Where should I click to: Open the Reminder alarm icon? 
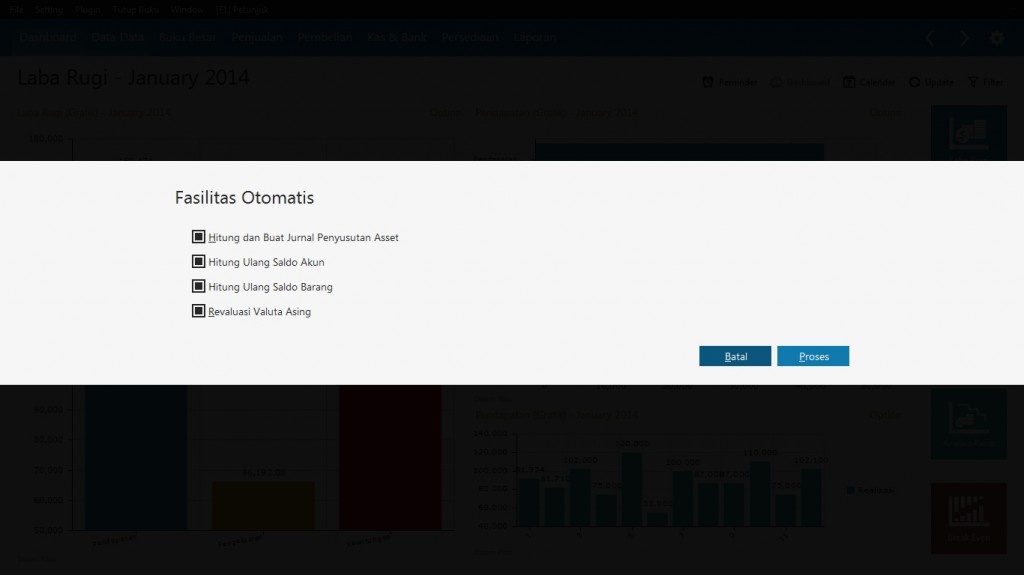click(708, 82)
